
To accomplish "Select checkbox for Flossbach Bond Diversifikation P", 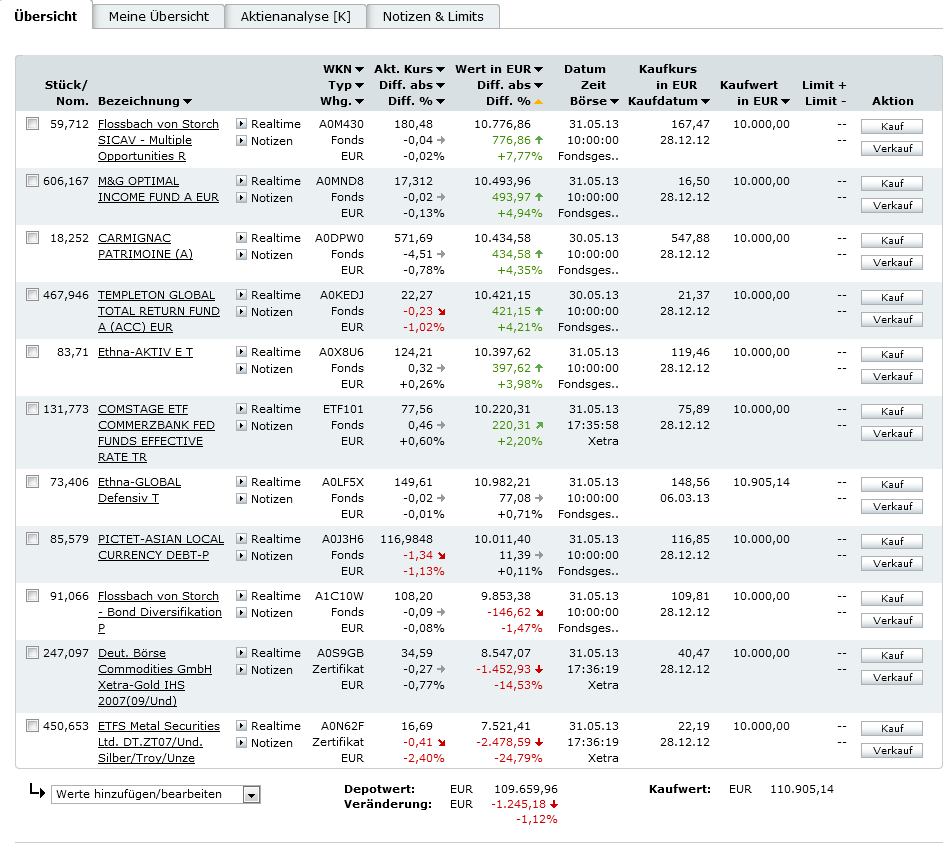I will [x=32, y=596].
